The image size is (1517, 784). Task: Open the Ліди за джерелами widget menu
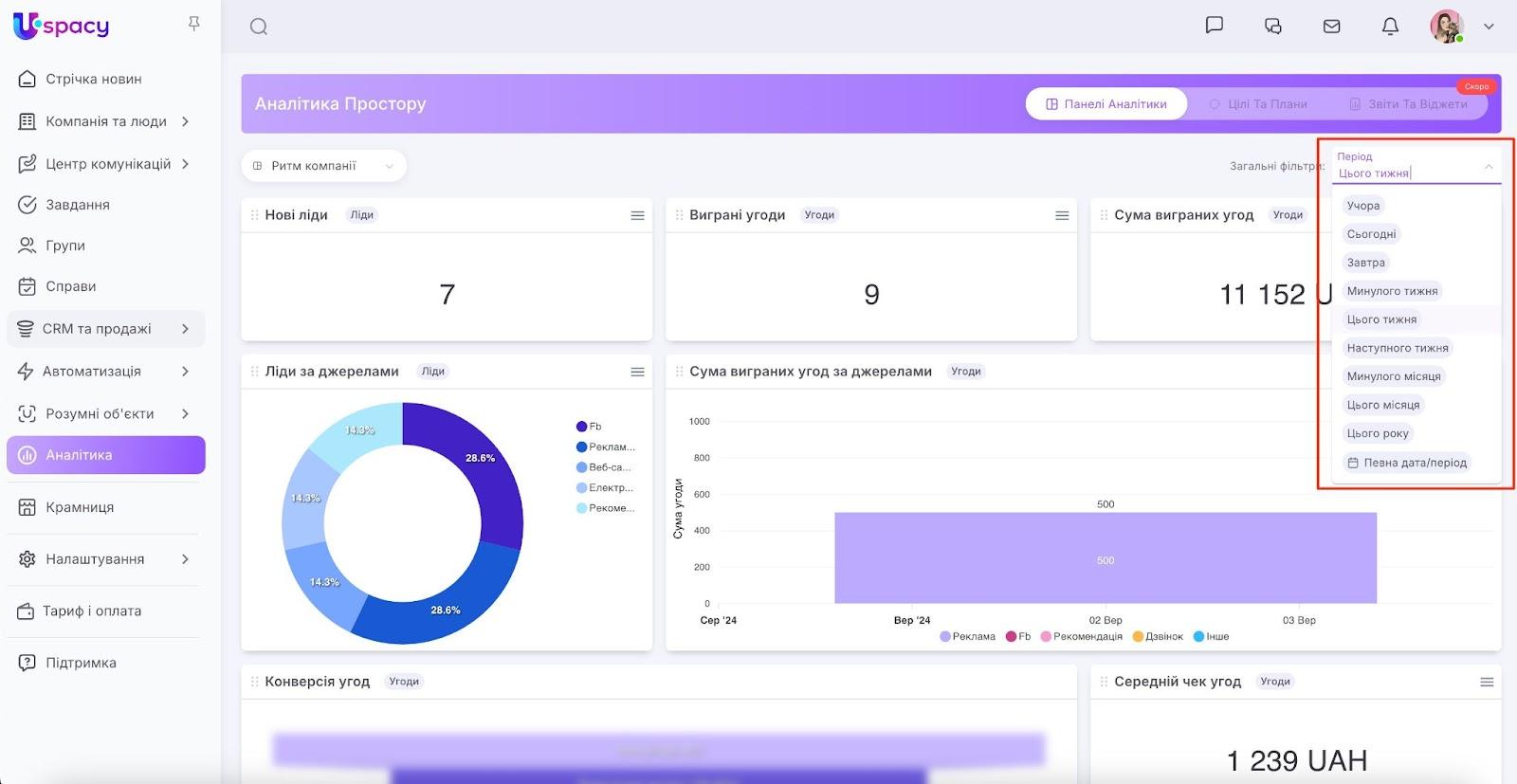pyautogui.click(x=637, y=373)
